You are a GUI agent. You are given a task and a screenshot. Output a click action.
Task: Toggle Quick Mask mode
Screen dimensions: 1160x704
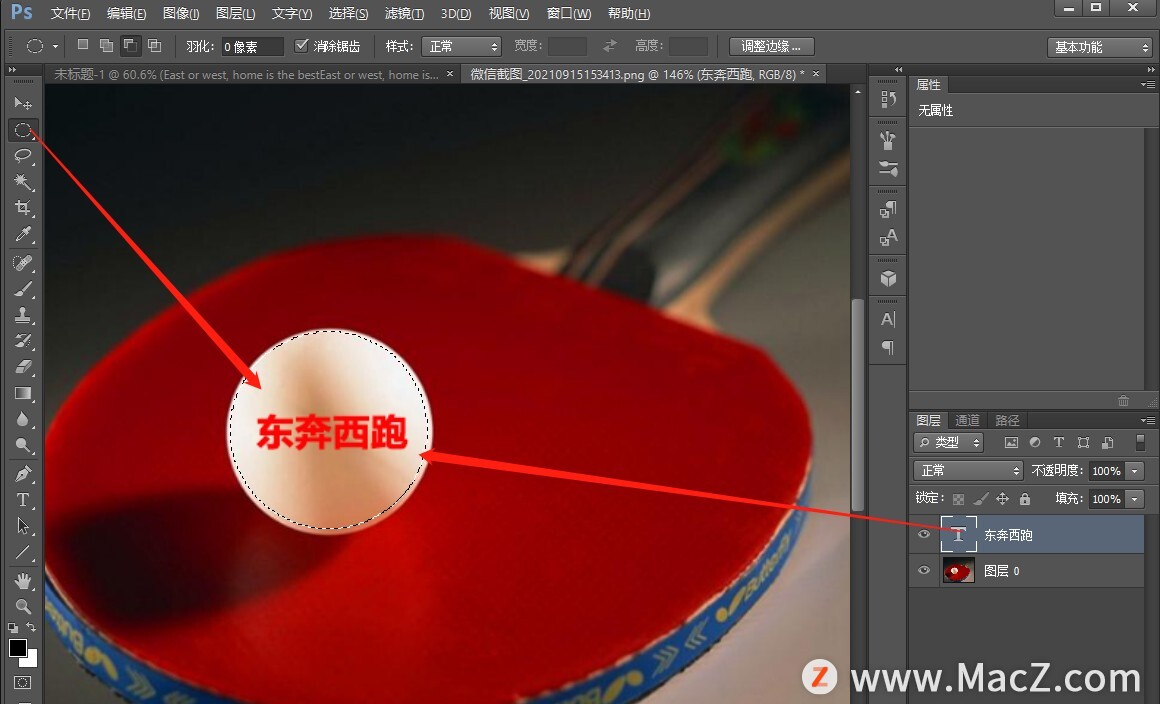23,683
